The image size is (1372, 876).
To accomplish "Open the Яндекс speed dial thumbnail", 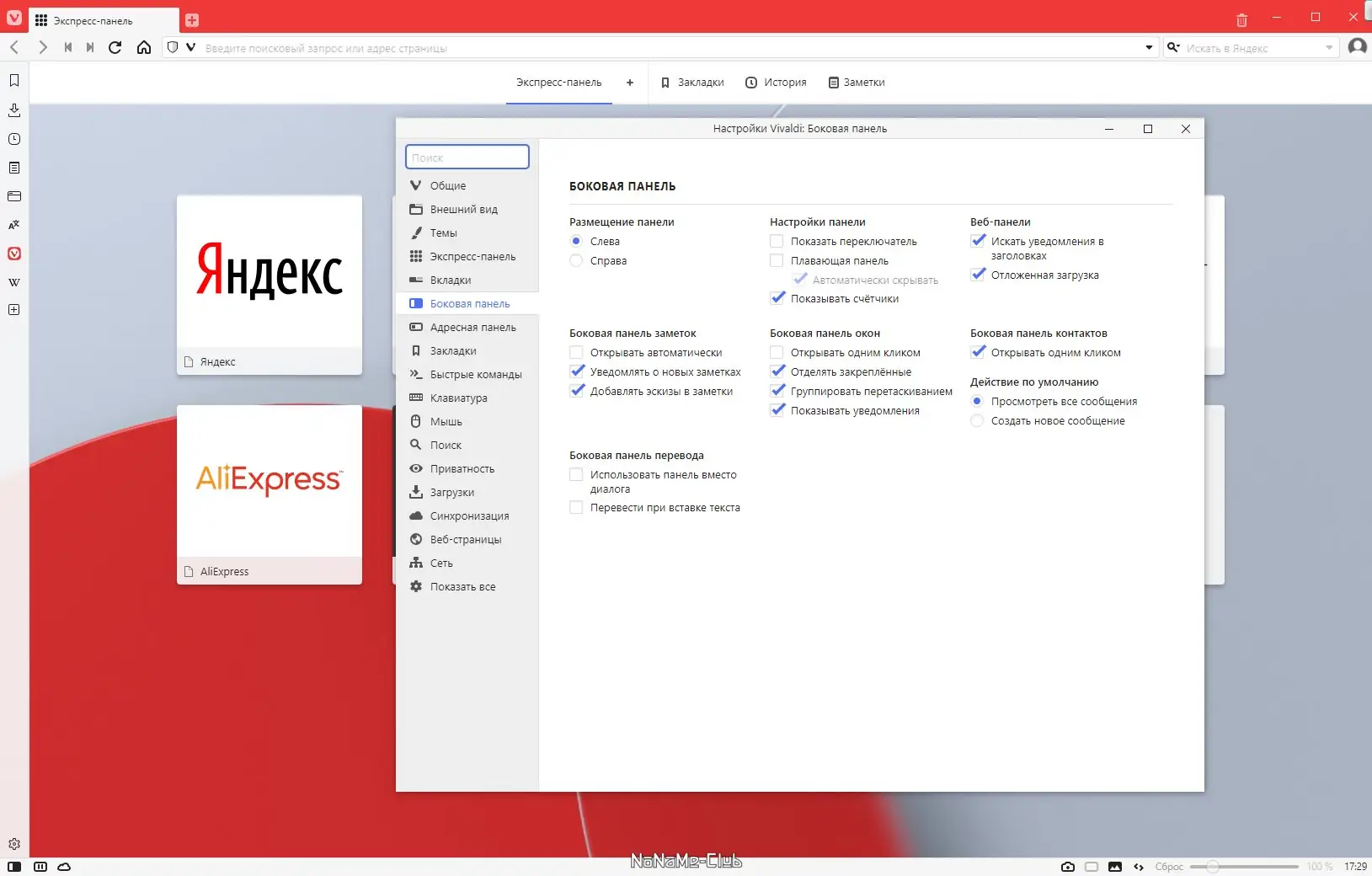I will [x=270, y=285].
